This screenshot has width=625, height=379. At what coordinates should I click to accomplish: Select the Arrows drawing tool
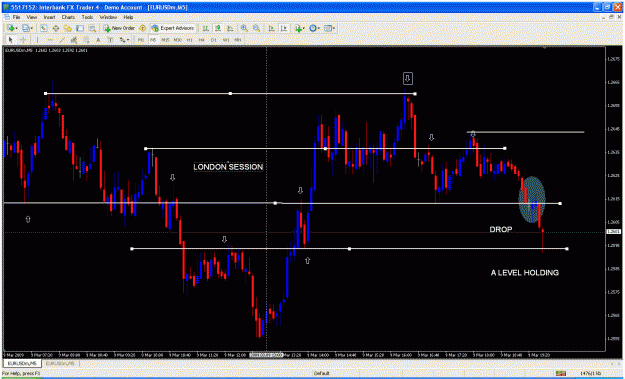point(122,40)
